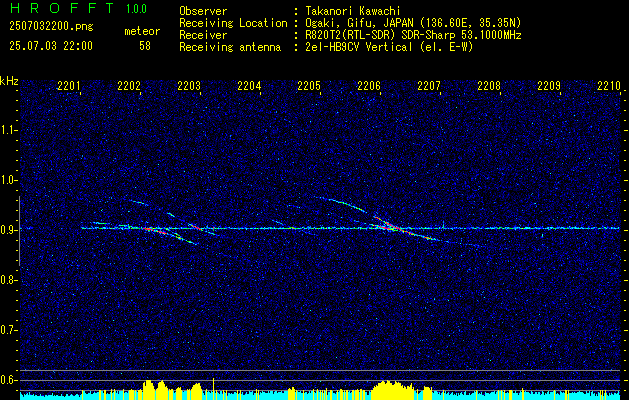Click the 2207 time marker
The image size is (629, 400).
tap(429, 85)
